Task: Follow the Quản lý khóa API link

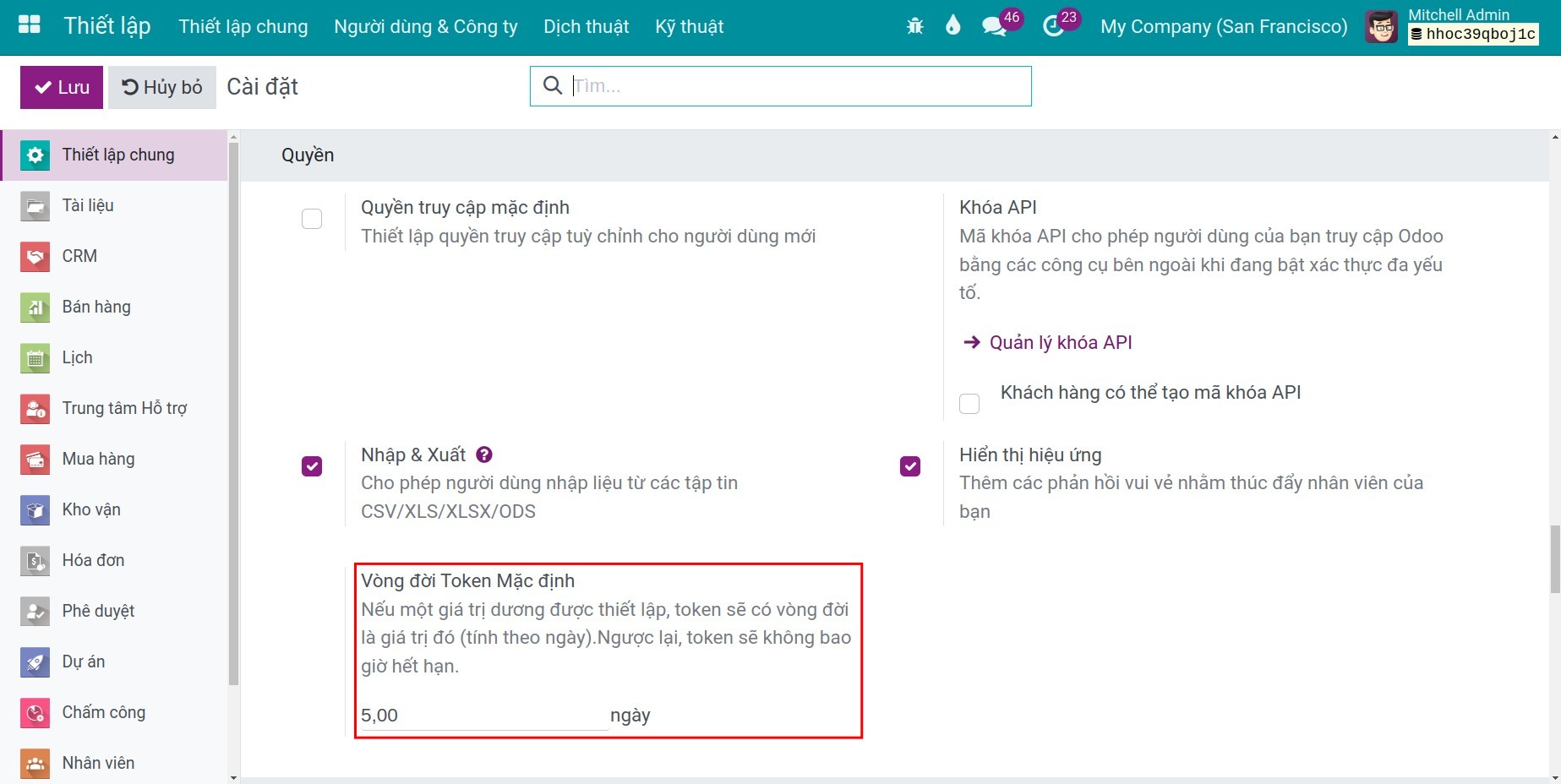Action: pos(1058,342)
